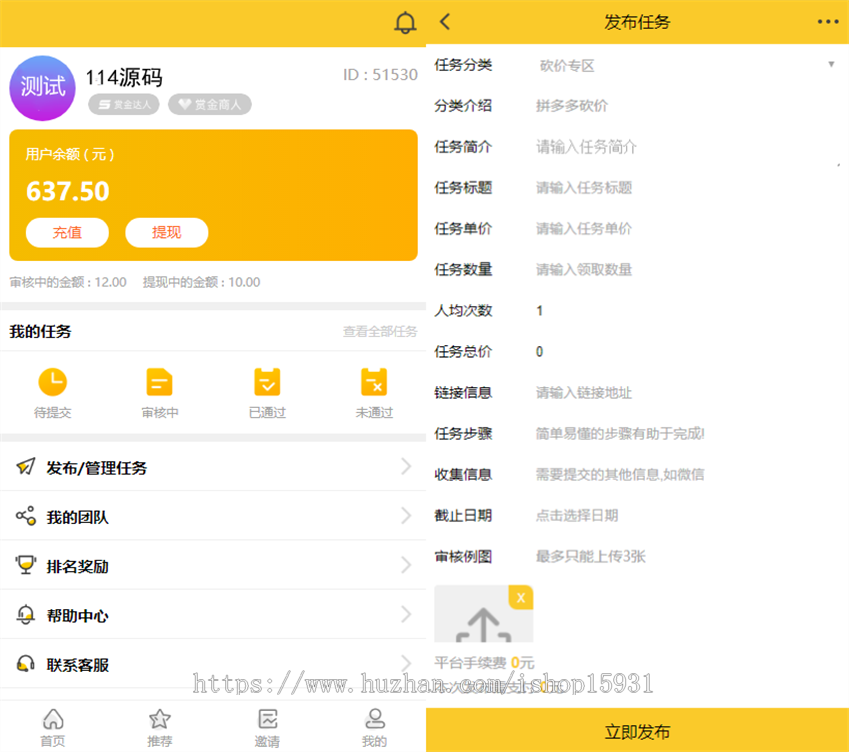
Task: View 已通过 tasks icon
Action: pos(267,382)
